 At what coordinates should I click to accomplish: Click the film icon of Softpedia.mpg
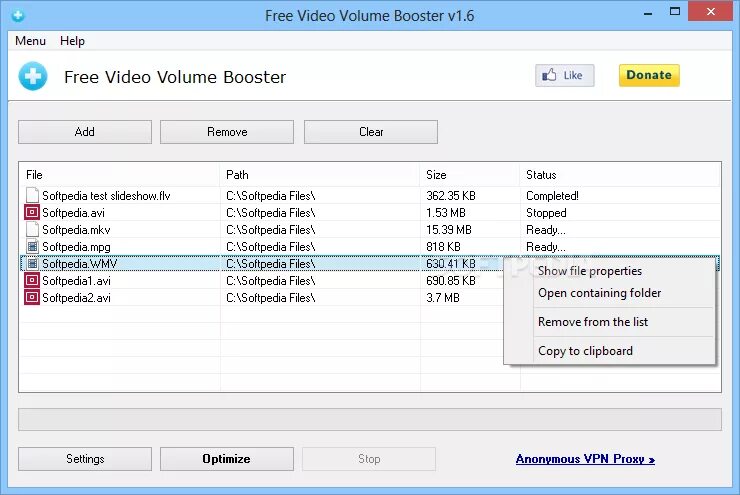coord(32,246)
